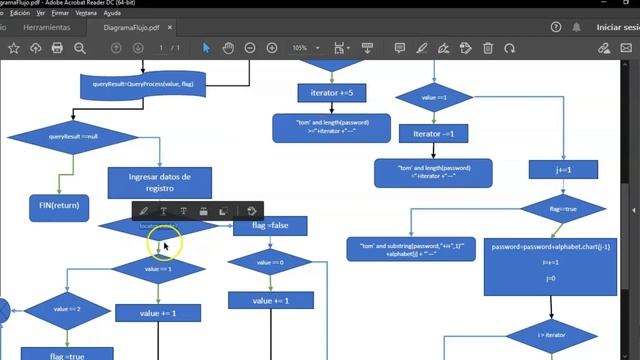Click the delete trash icon

pyautogui.click(x=488, y=48)
